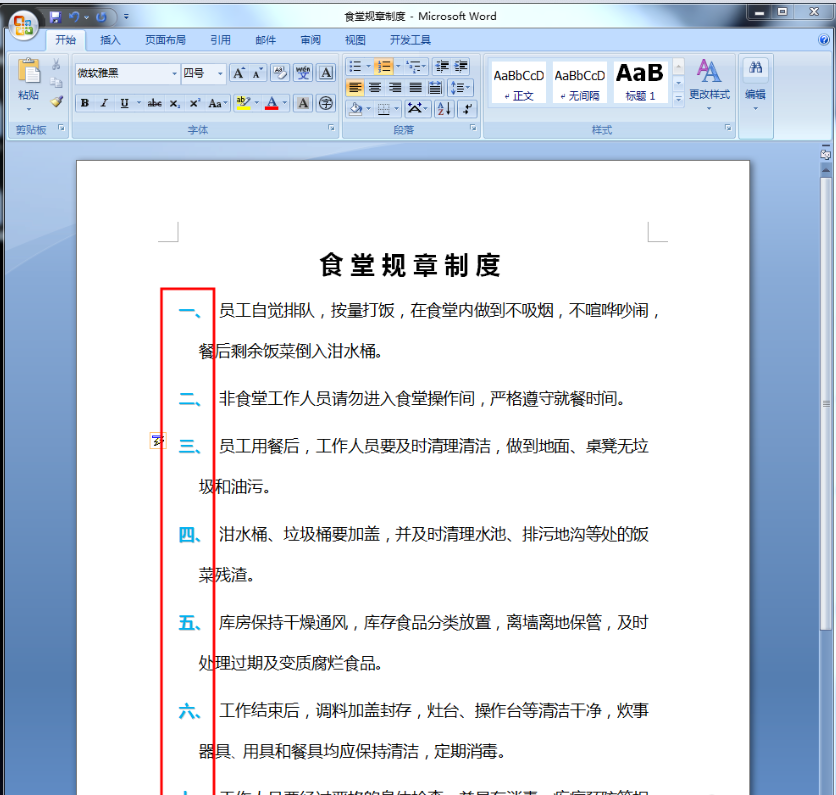
Task: Apply distributed alignment
Action: click(435, 87)
